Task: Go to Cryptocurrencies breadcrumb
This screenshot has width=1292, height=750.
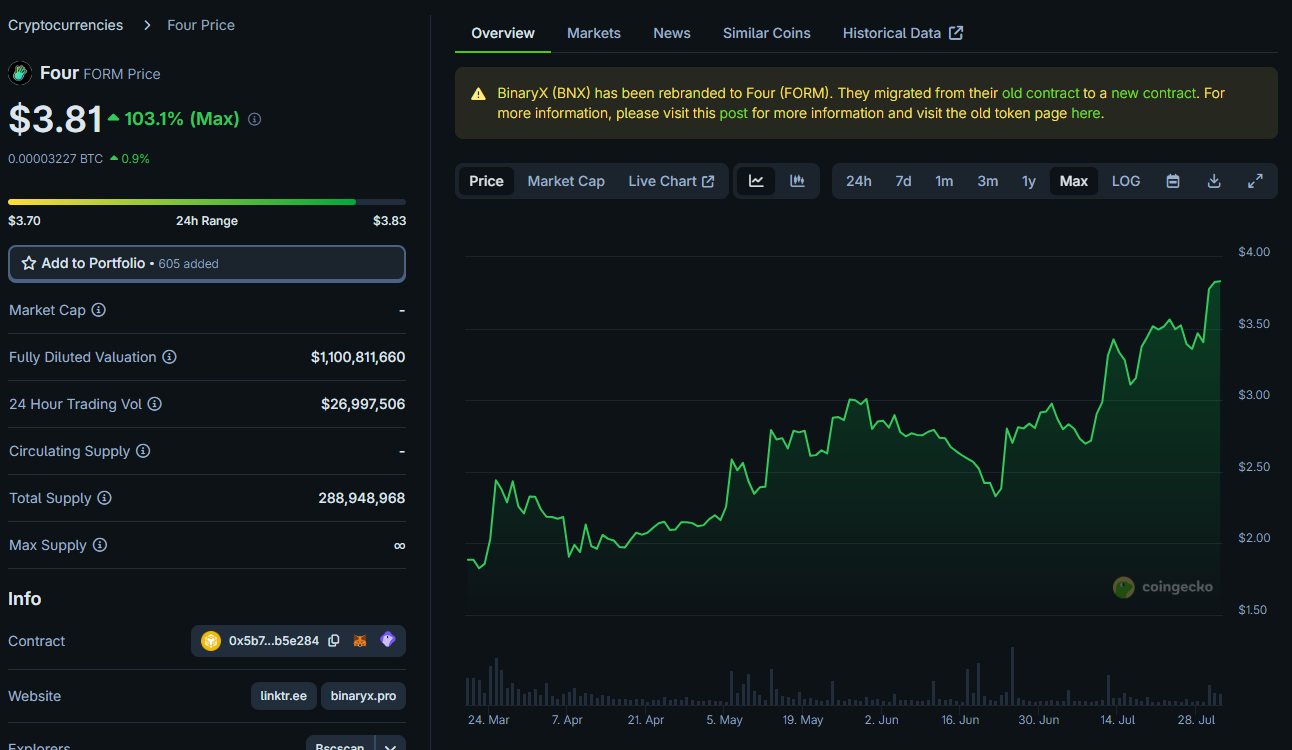Action: (x=66, y=25)
